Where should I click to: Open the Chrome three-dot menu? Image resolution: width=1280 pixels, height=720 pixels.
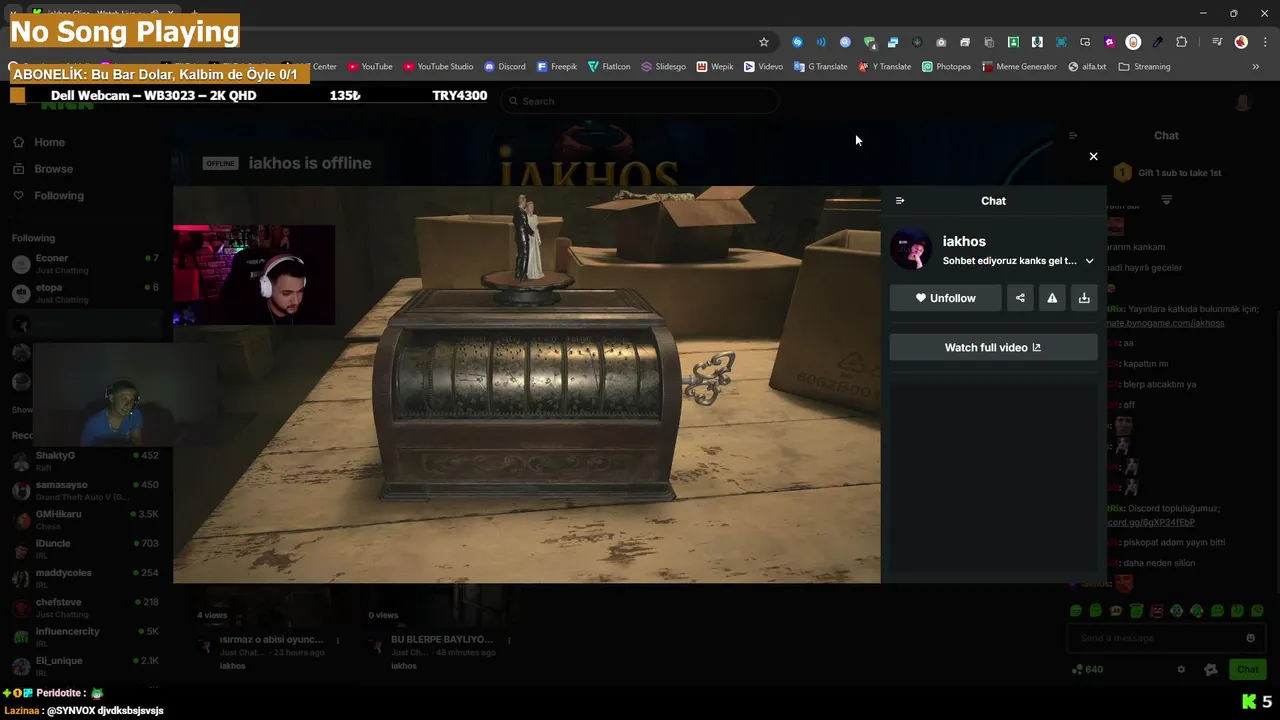pyautogui.click(x=1264, y=42)
